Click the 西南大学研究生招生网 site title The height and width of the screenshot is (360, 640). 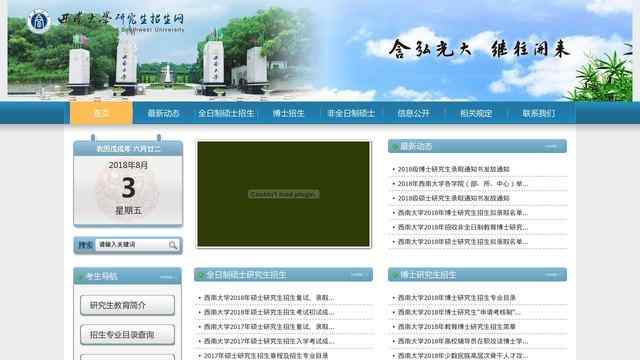tap(120, 19)
